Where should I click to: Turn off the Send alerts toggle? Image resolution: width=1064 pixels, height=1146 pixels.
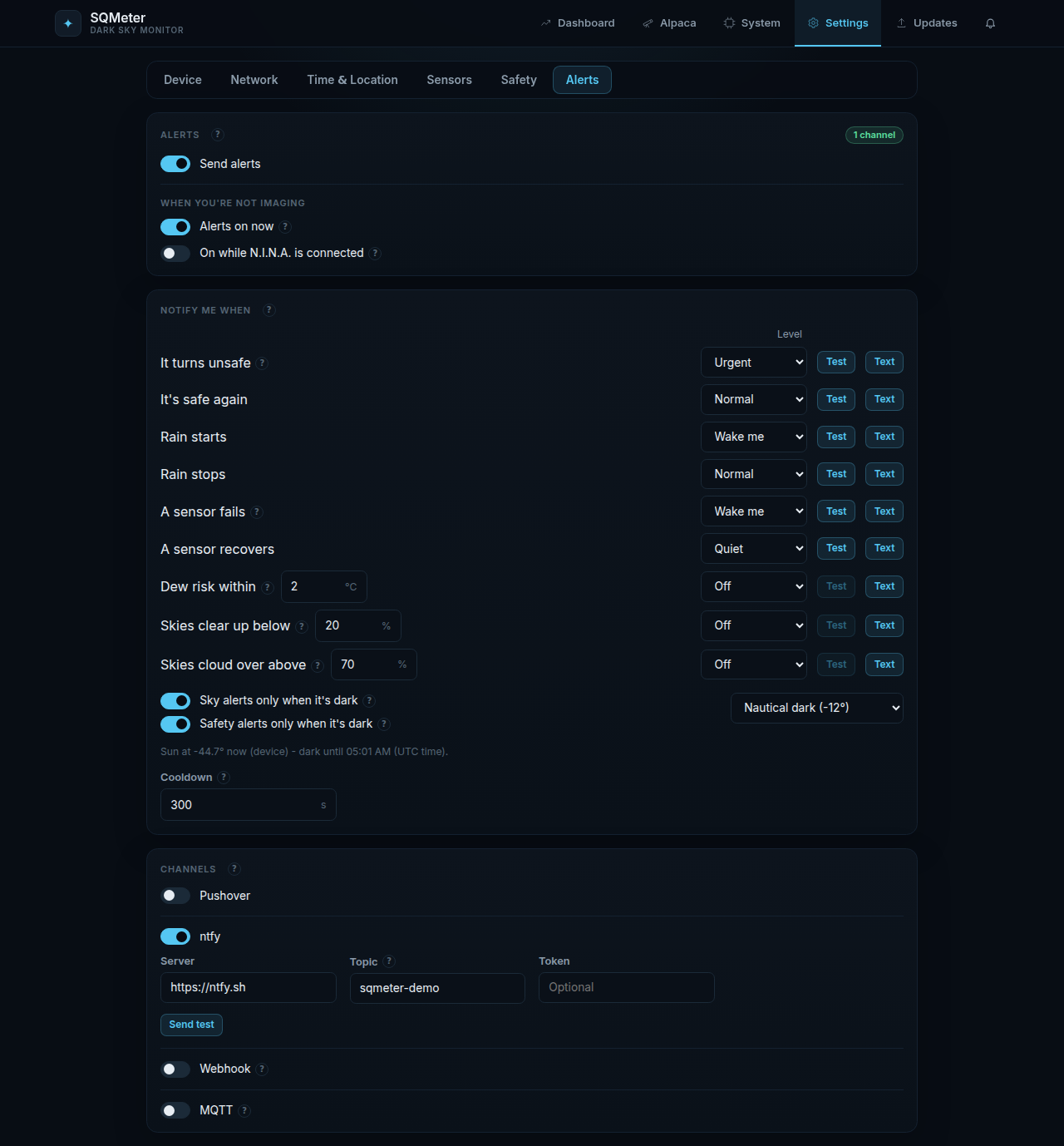pyautogui.click(x=175, y=164)
